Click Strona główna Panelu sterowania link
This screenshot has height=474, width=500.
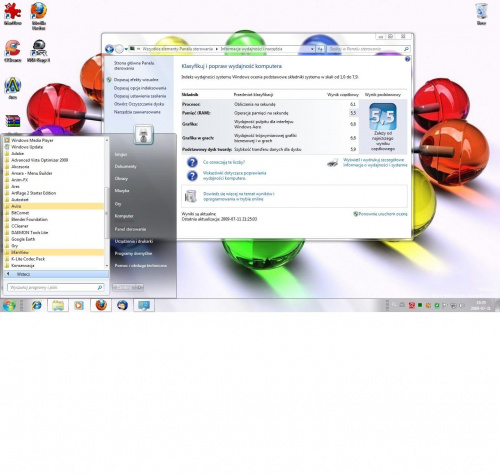coord(134,66)
